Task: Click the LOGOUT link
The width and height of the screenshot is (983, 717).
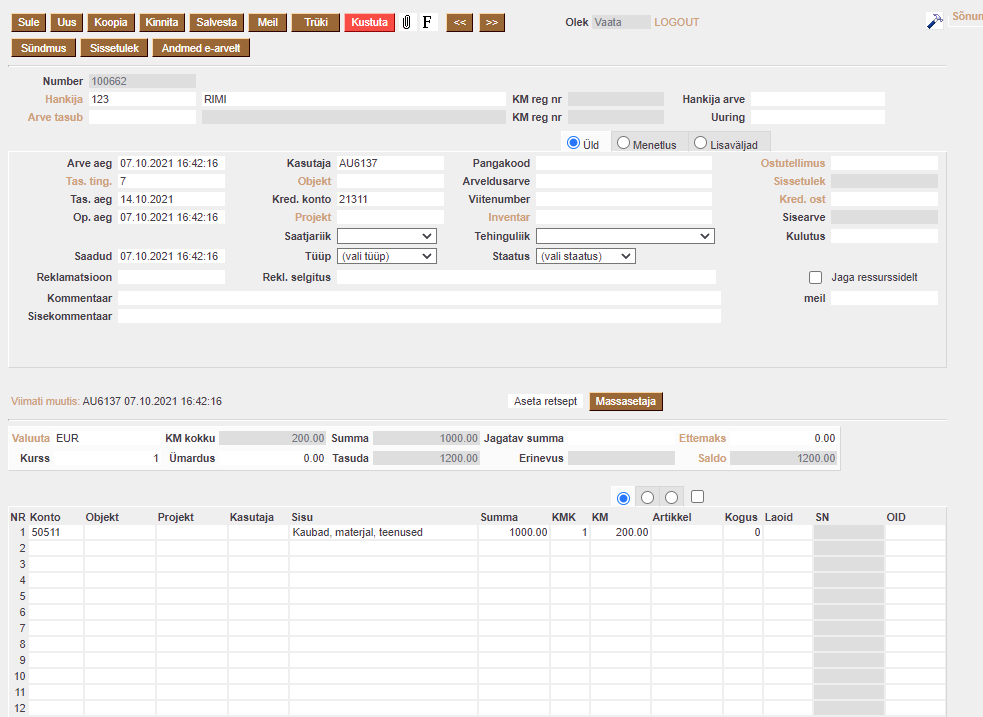Action: pos(676,23)
